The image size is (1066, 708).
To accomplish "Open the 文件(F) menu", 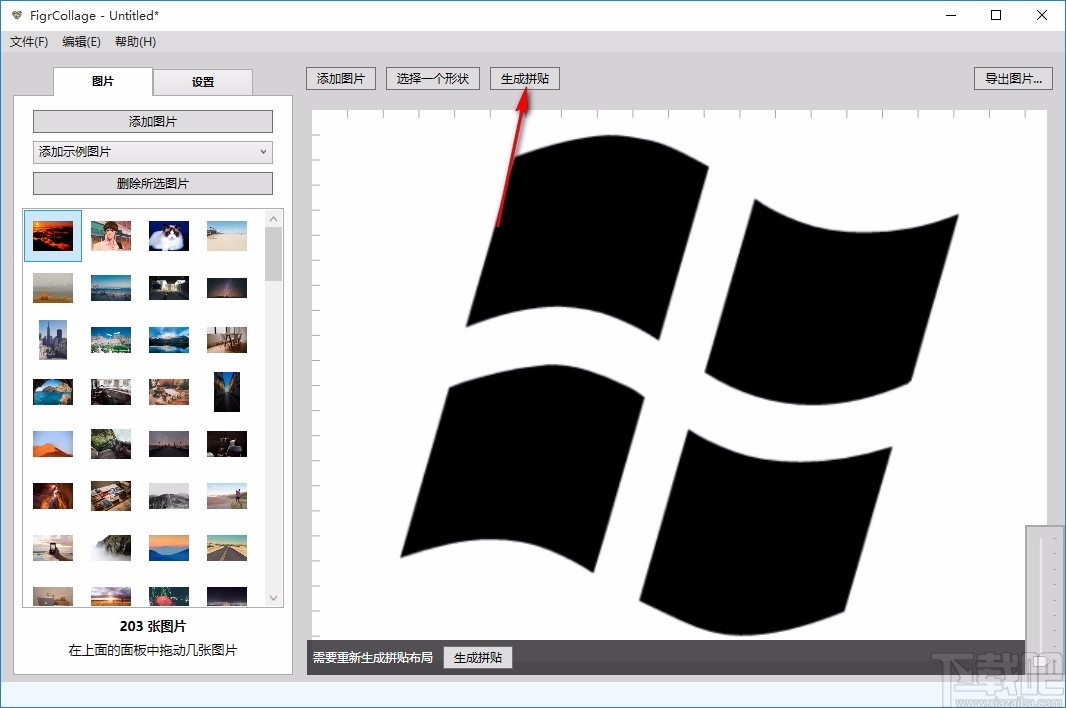I will [28, 42].
